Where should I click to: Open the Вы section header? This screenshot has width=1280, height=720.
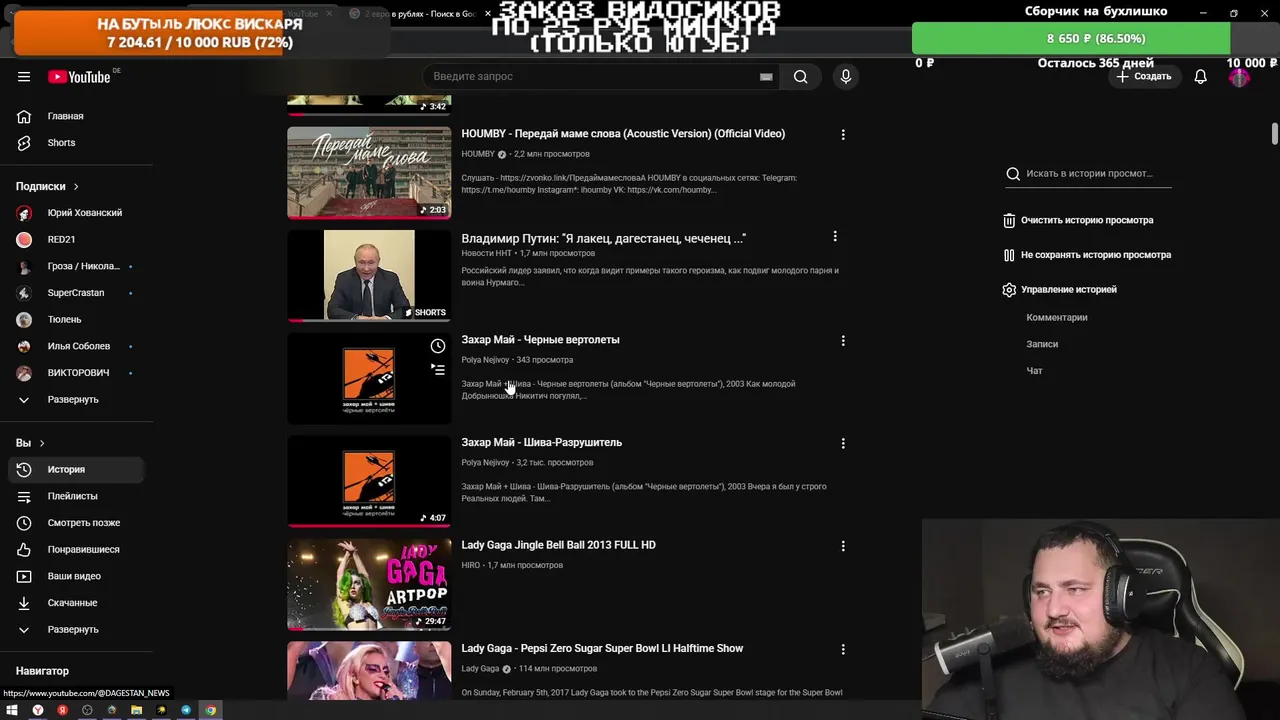[30, 443]
